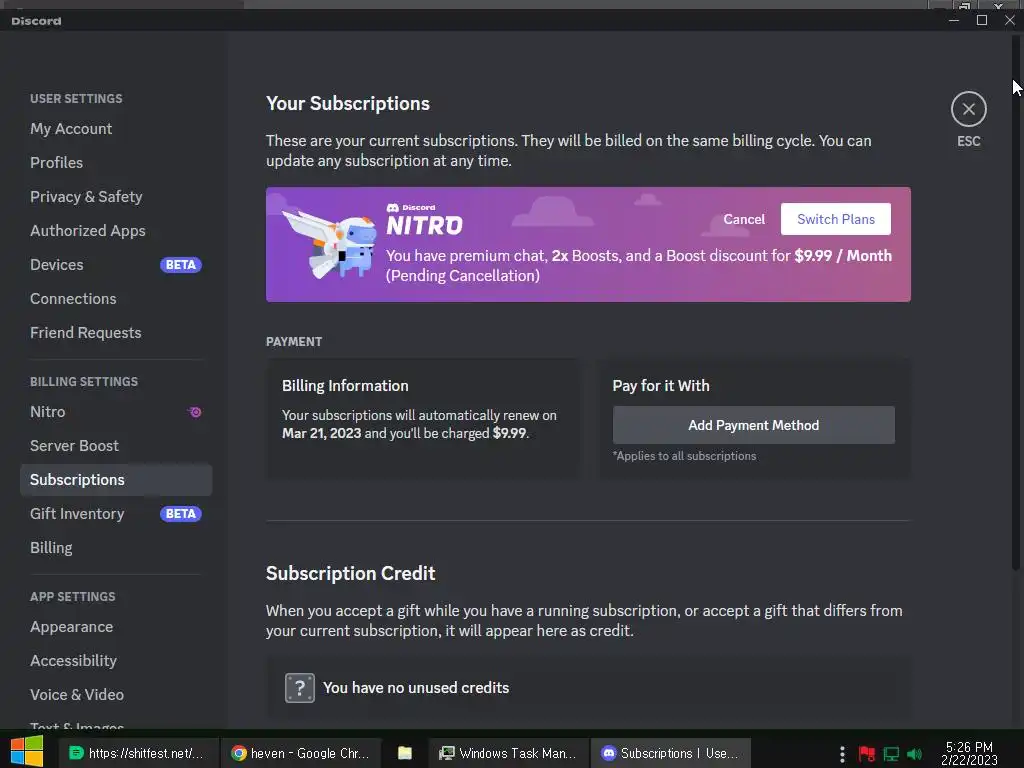The width and height of the screenshot is (1024, 768).
Task: Switch to shitfest.net taskbar window
Action: coord(137,753)
